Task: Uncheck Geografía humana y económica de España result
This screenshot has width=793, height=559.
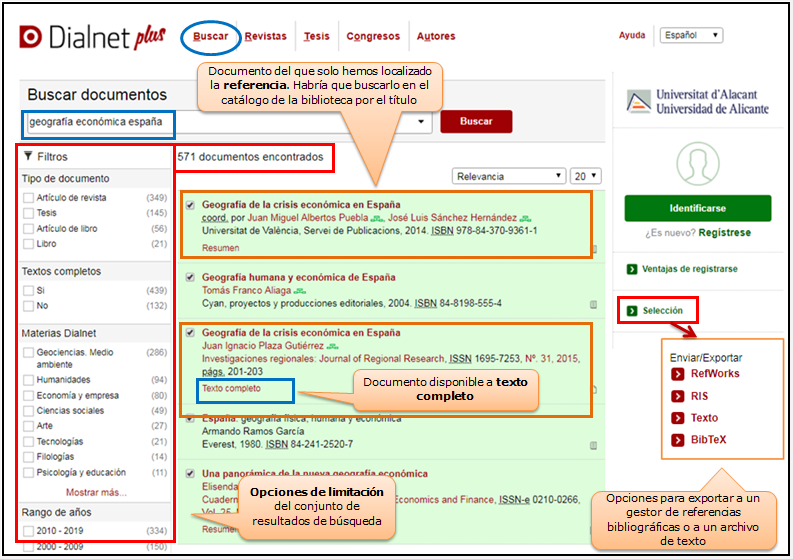Action: click(191, 277)
